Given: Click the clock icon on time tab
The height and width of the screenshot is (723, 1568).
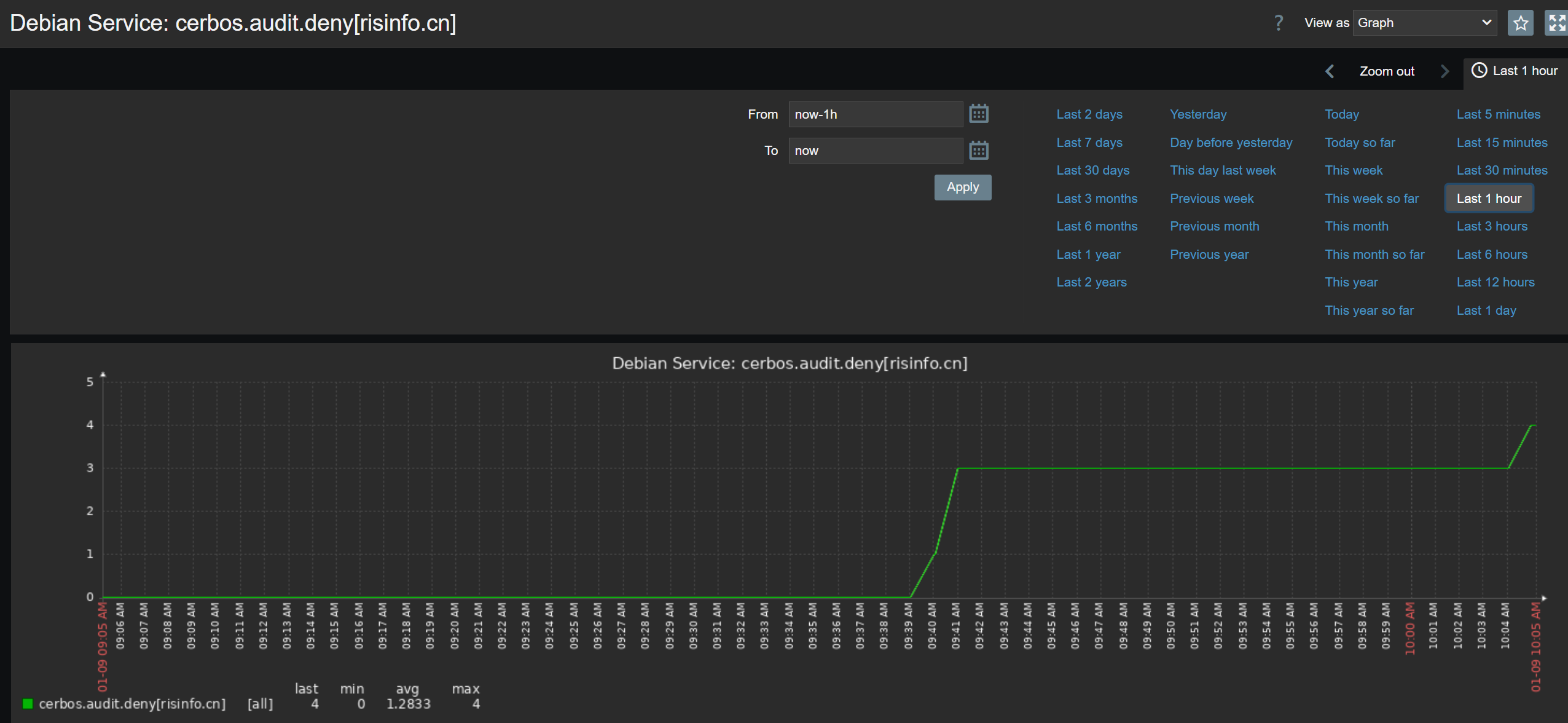Looking at the screenshot, I should pos(1479,71).
